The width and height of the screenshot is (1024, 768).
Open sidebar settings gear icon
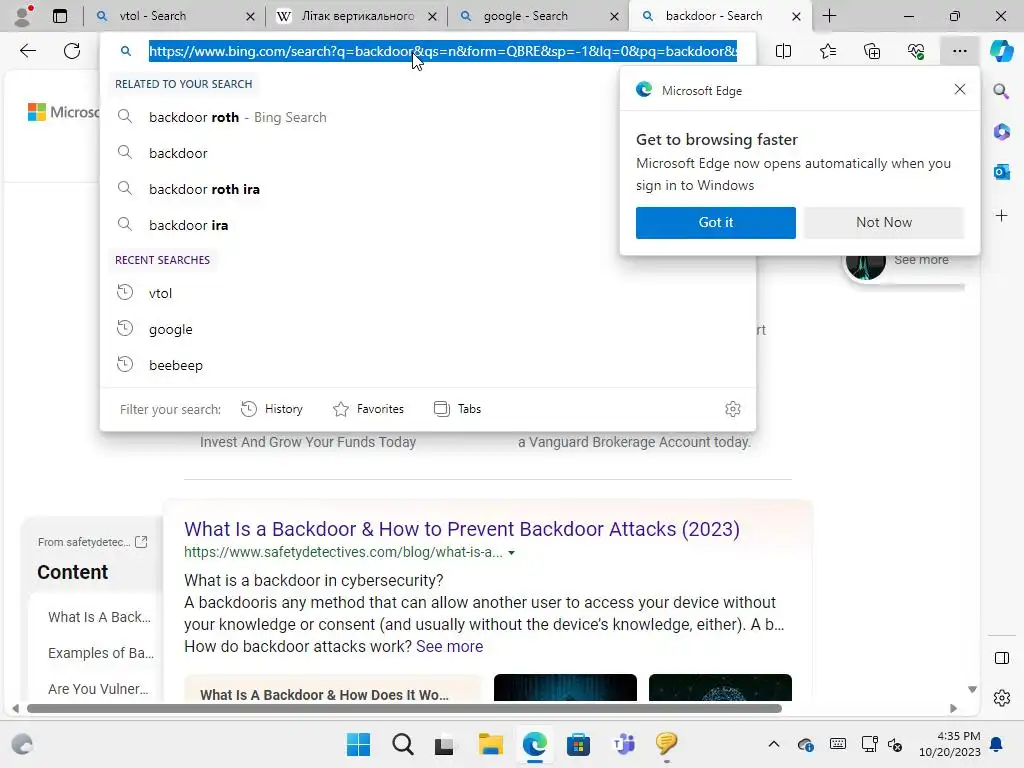point(1001,698)
